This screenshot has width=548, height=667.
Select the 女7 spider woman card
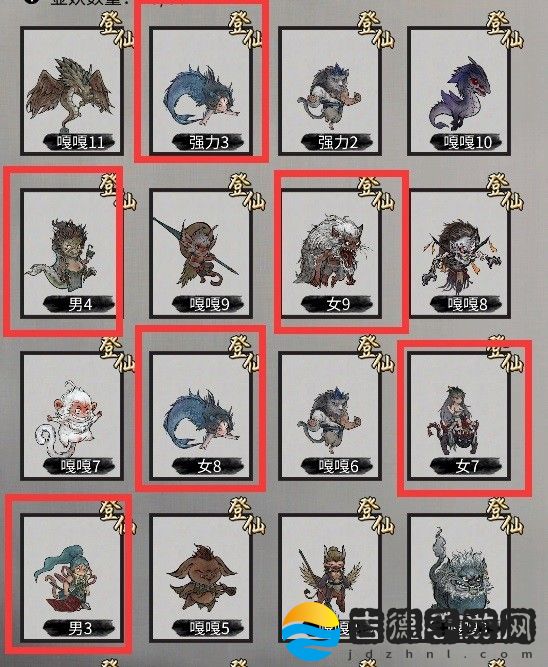(459, 416)
